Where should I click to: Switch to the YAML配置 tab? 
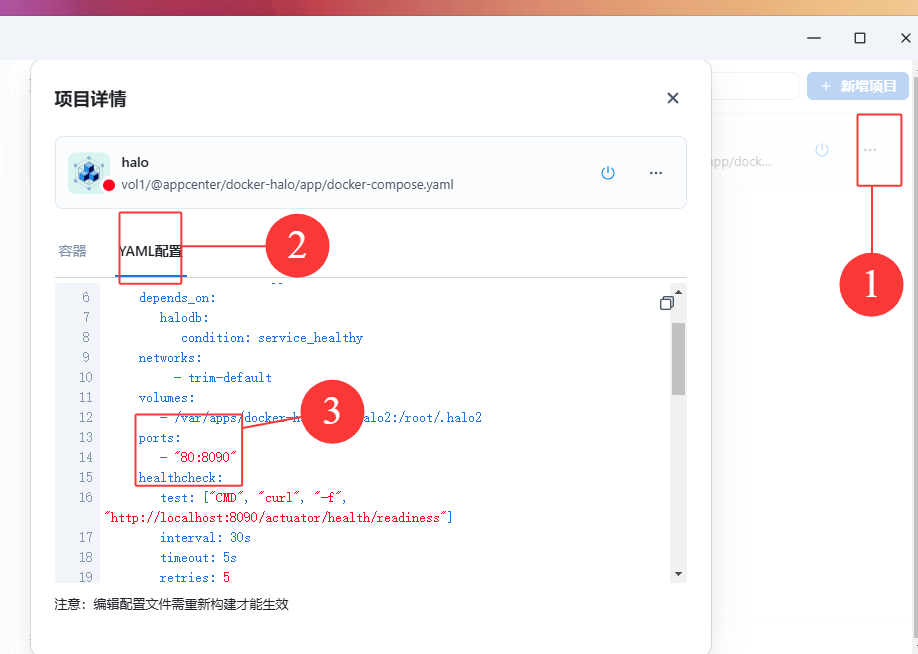(x=150, y=251)
